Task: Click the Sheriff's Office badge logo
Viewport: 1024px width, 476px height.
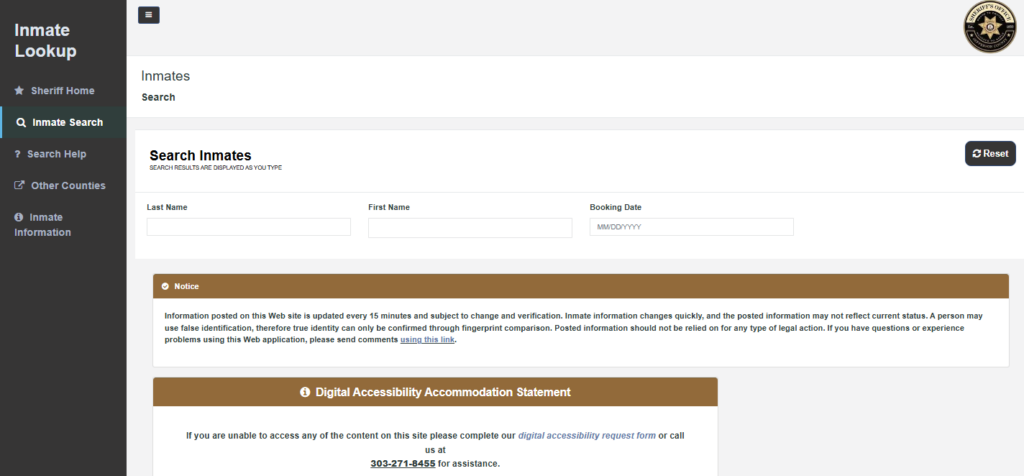Action: click(x=989, y=27)
